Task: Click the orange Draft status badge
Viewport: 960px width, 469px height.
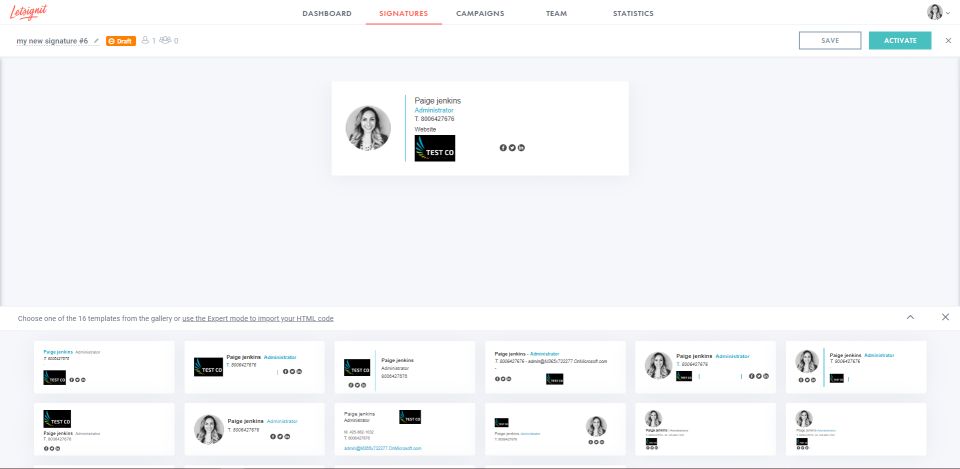Action: 121,41
